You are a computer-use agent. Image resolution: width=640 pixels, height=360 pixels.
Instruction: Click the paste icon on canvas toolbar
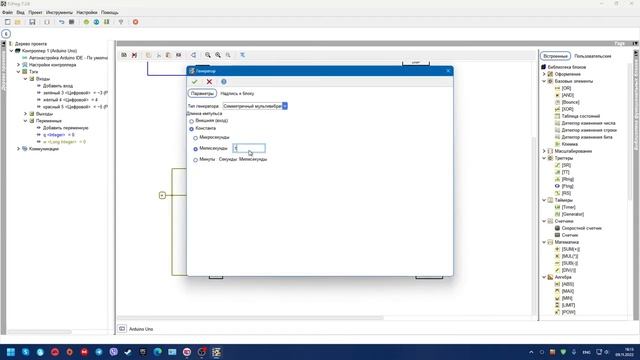pyautogui.click(x=169, y=55)
